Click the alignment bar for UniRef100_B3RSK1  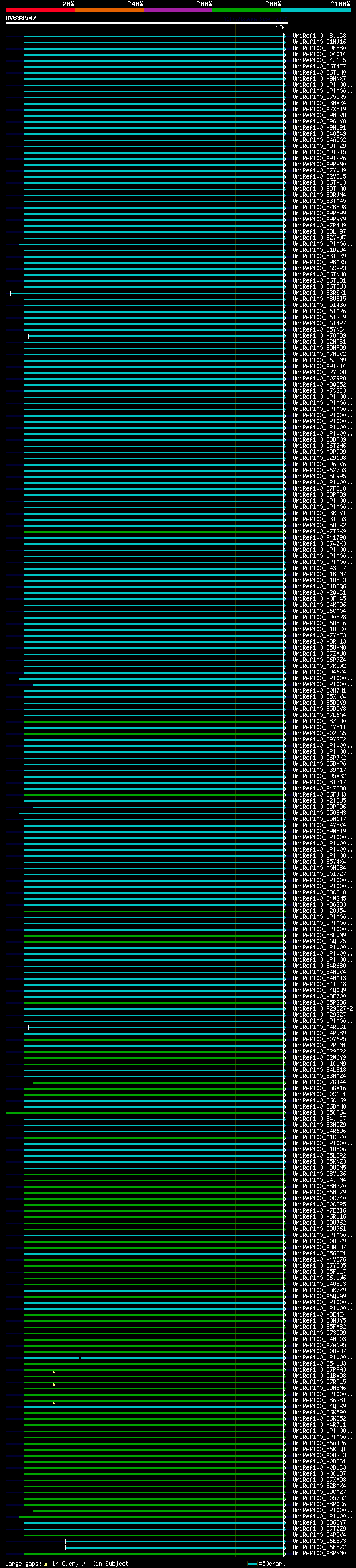coord(148,293)
